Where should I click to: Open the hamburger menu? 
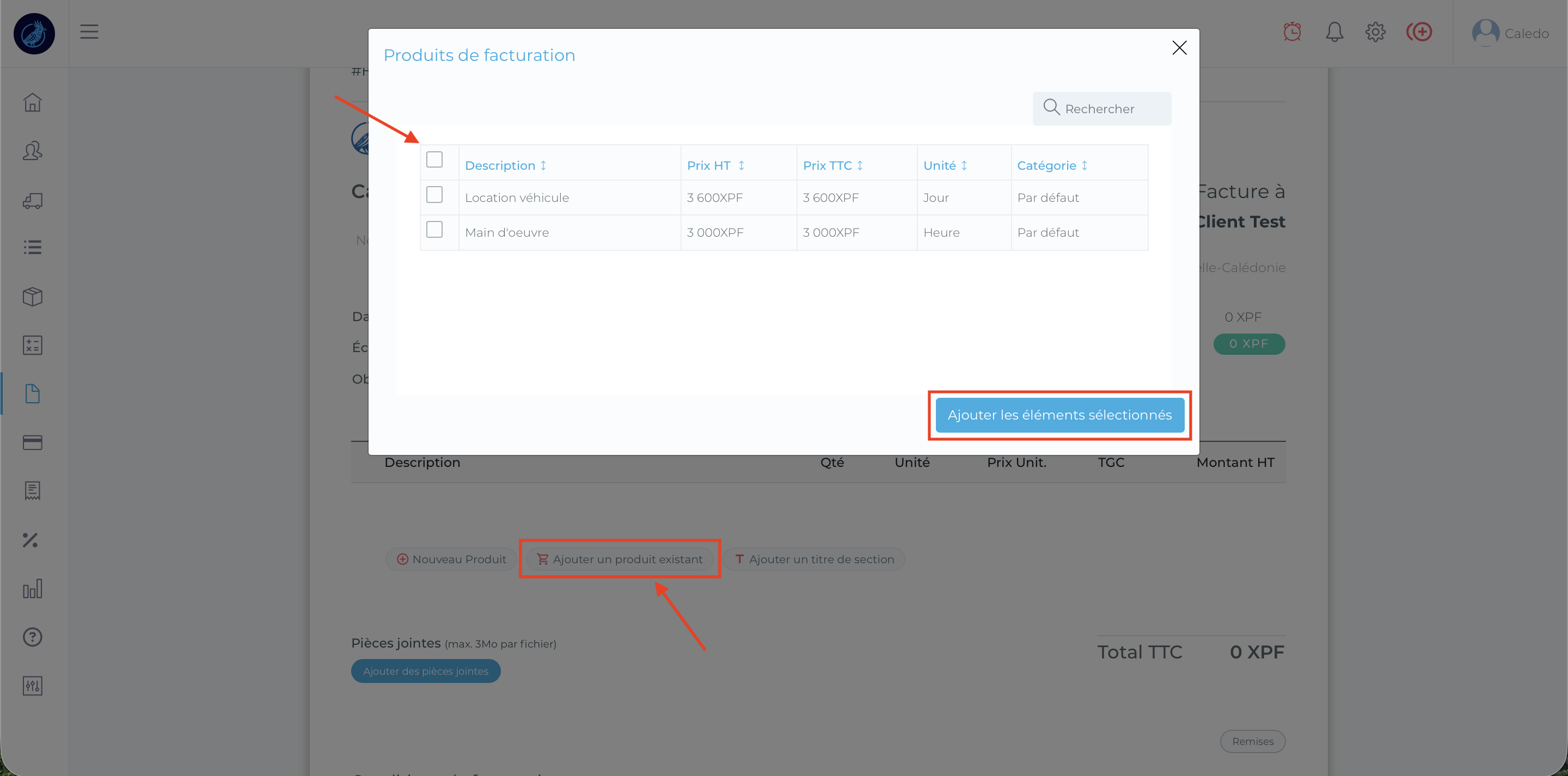[x=89, y=32]
